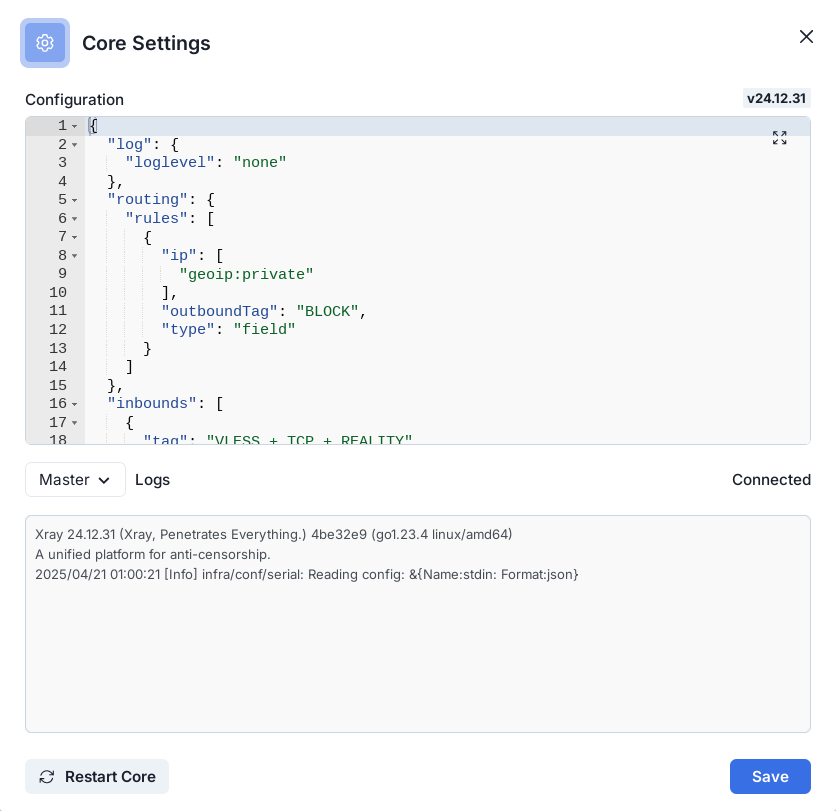Expand the editor to fullscreen
This screenshot has height=811, width=836.
click(x=779, y=138)
